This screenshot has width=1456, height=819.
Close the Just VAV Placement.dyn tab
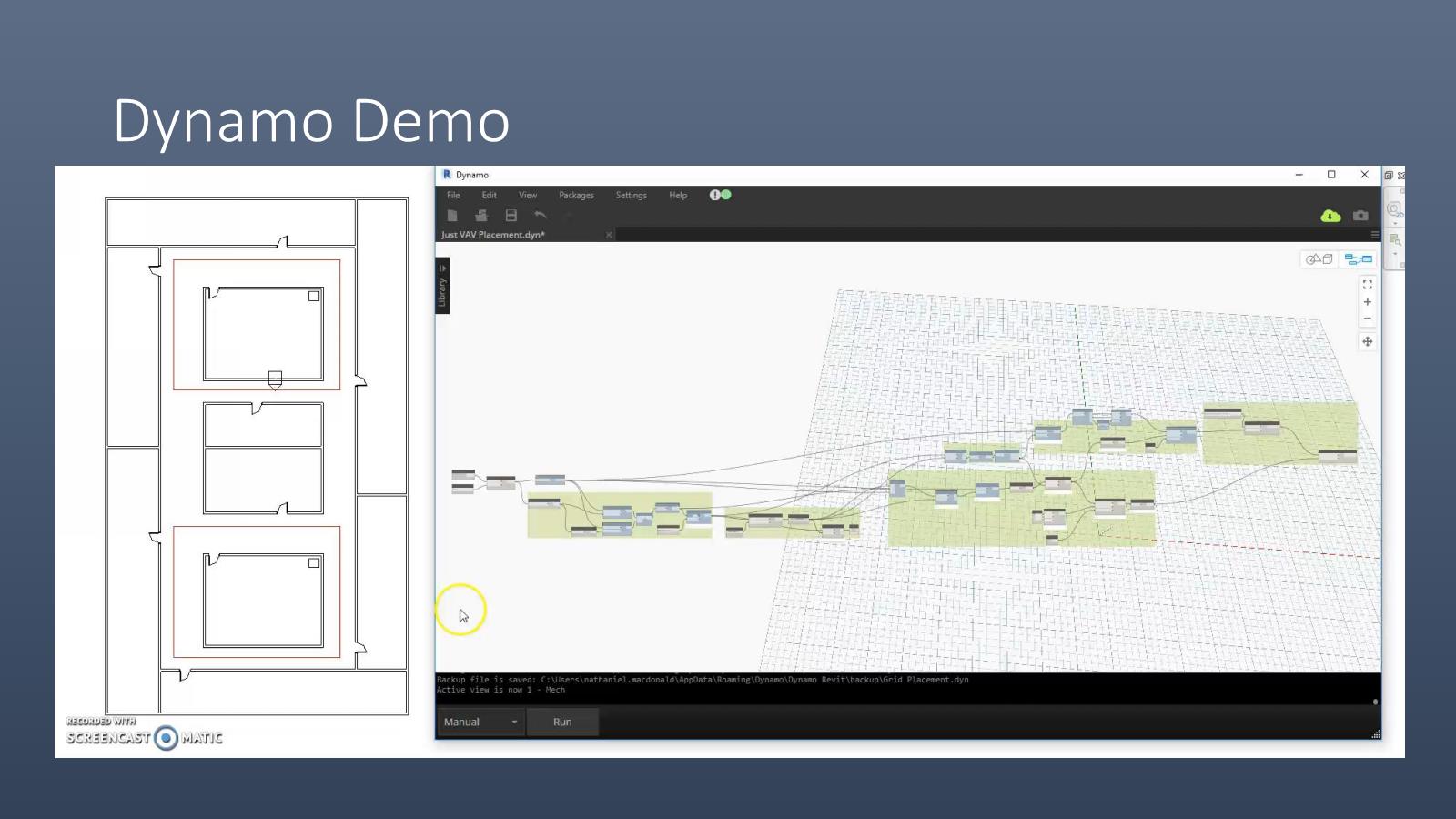[x=609, y=235]
